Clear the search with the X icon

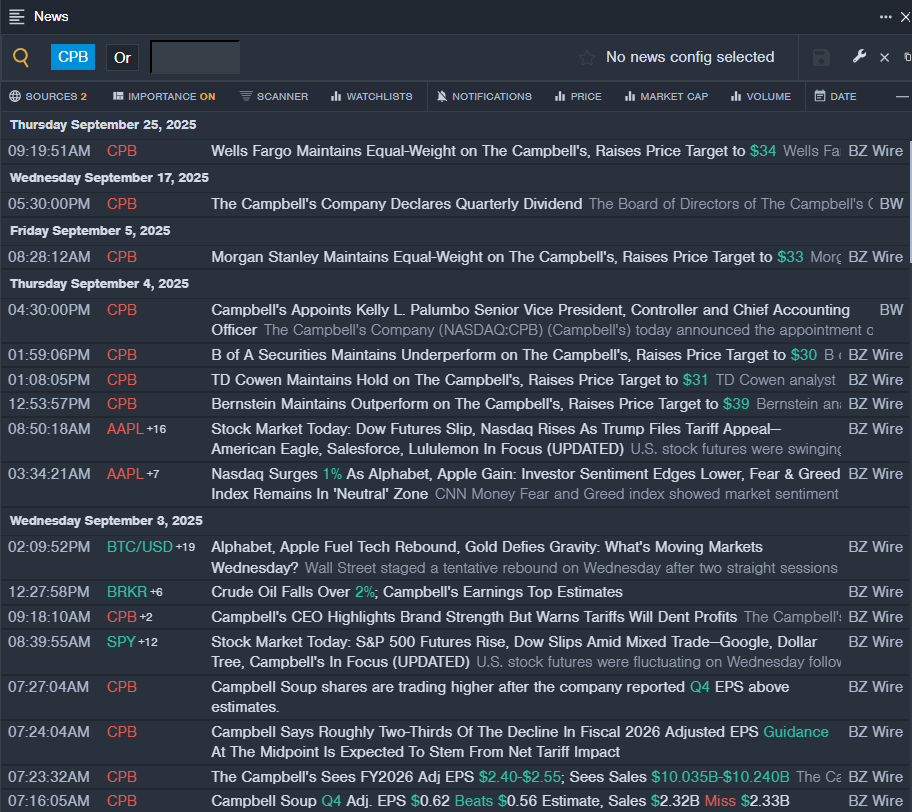point(884,58)
